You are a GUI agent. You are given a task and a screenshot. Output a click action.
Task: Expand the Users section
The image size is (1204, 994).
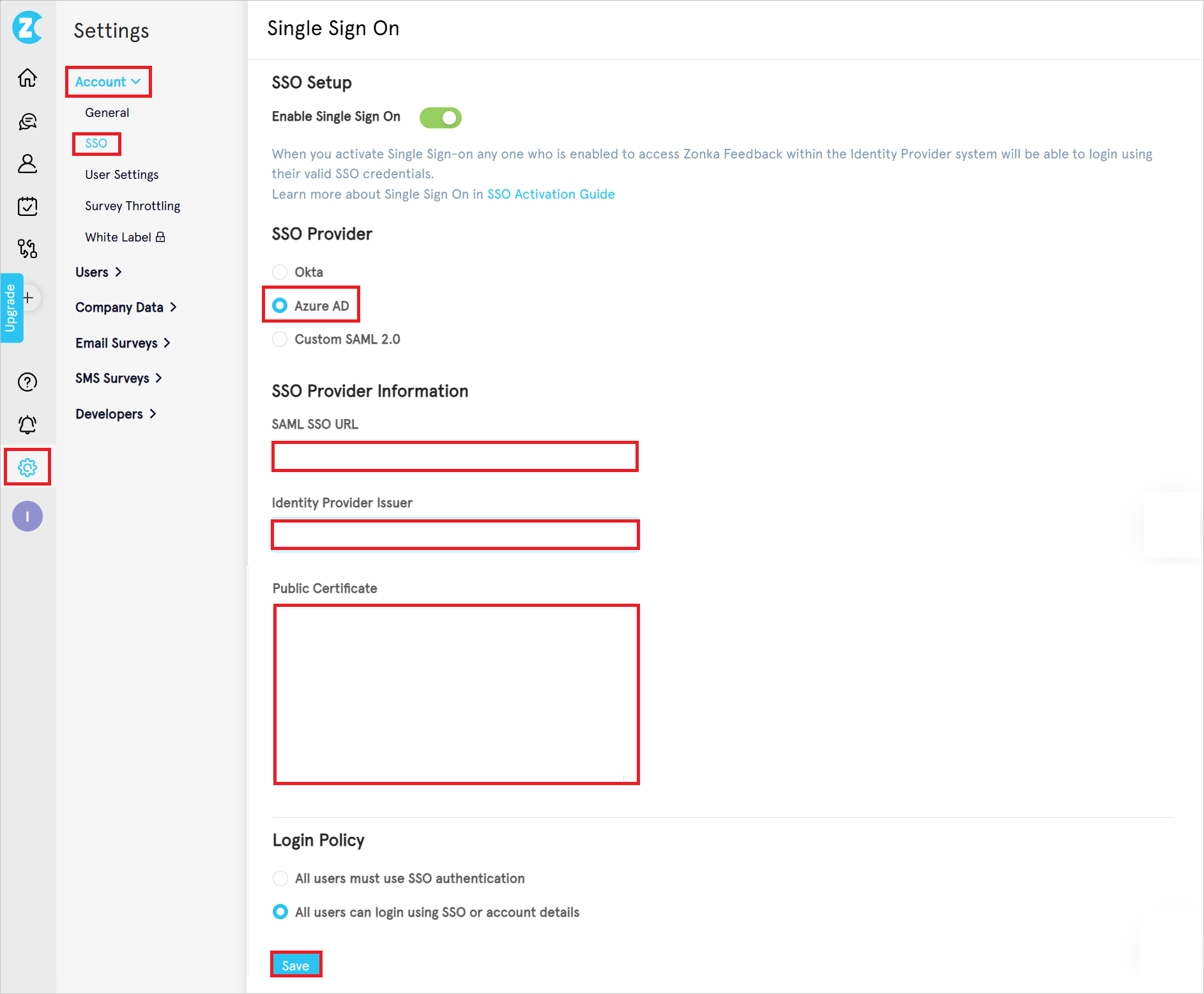point(98,272)
